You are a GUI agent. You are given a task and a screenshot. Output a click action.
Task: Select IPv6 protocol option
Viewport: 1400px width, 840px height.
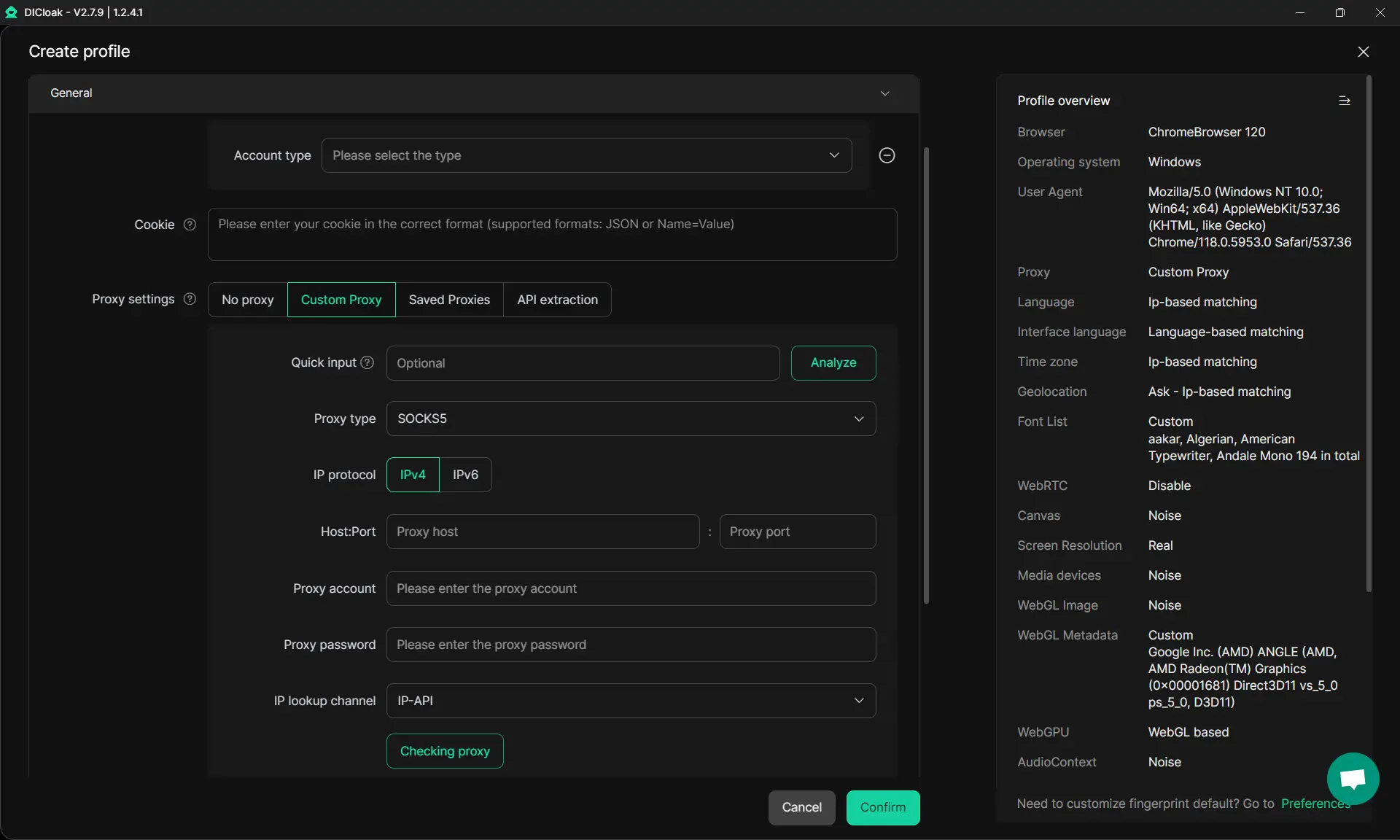tap(465, 475)
